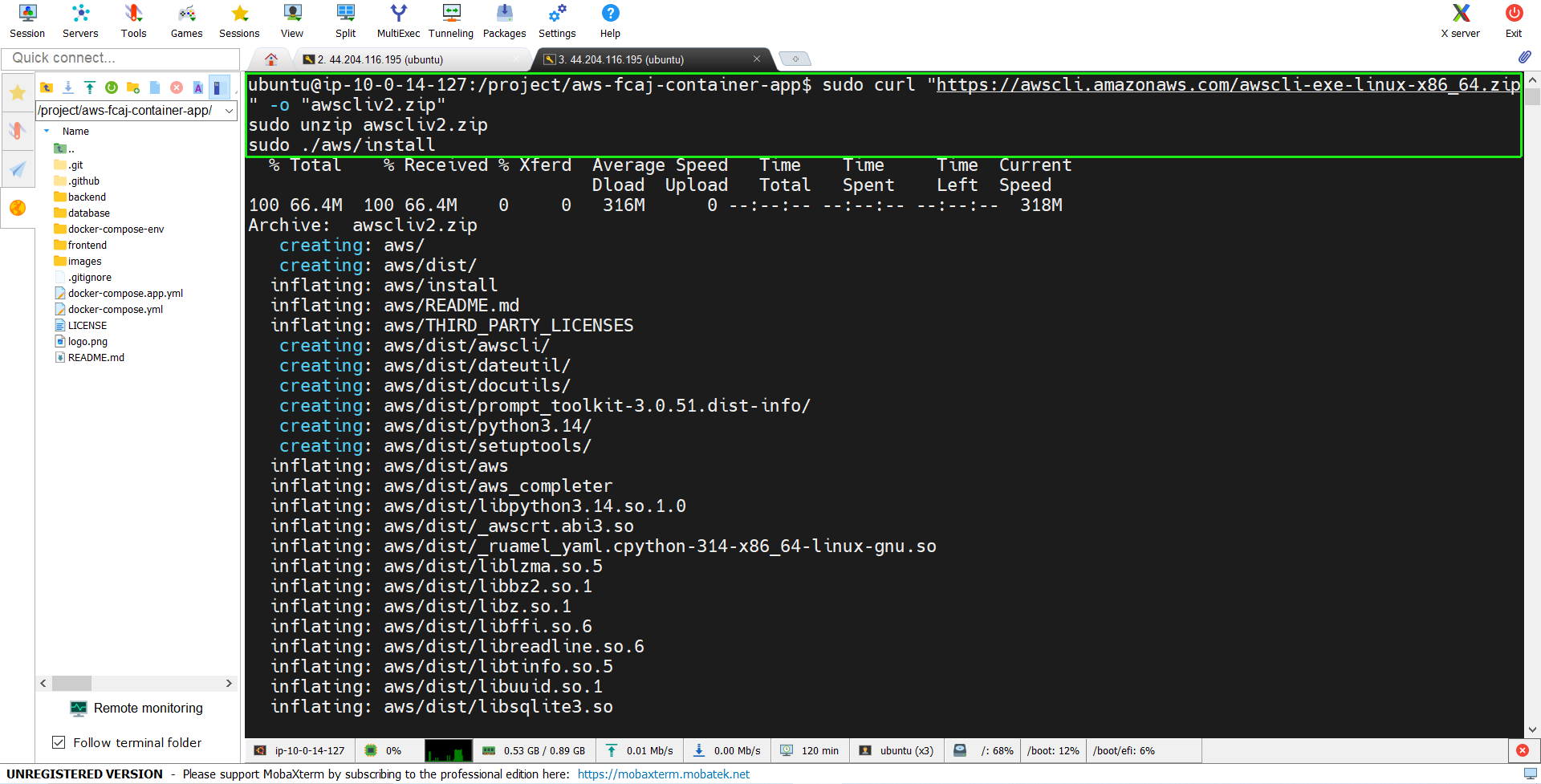Open the mobaxterm.mobatek.net link

[663, 774]
